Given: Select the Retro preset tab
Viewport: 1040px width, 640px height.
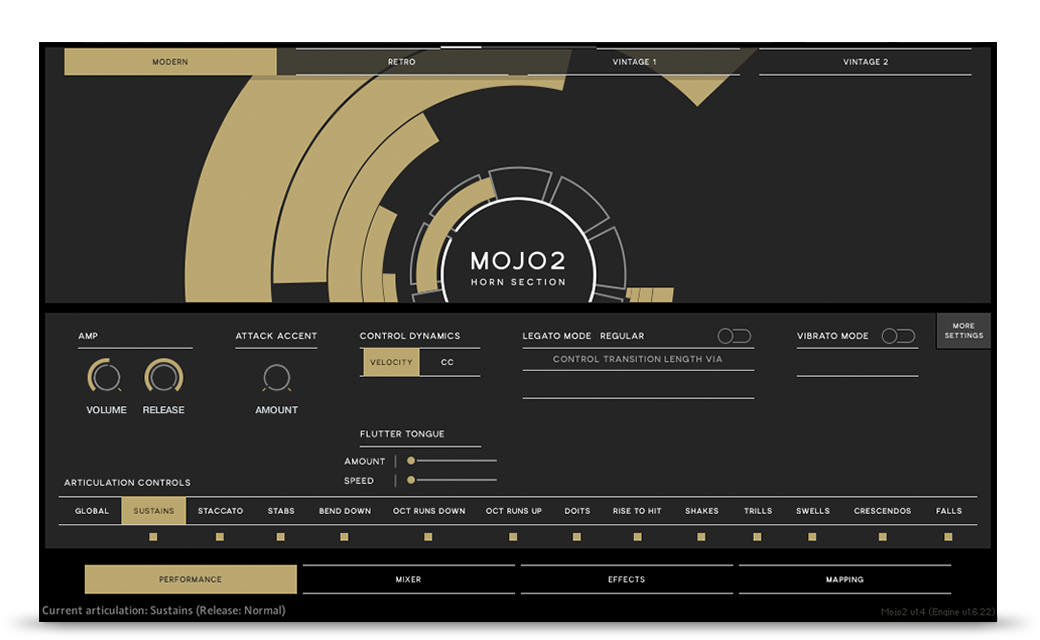Looking at the screenshot, I should (402, 62).
